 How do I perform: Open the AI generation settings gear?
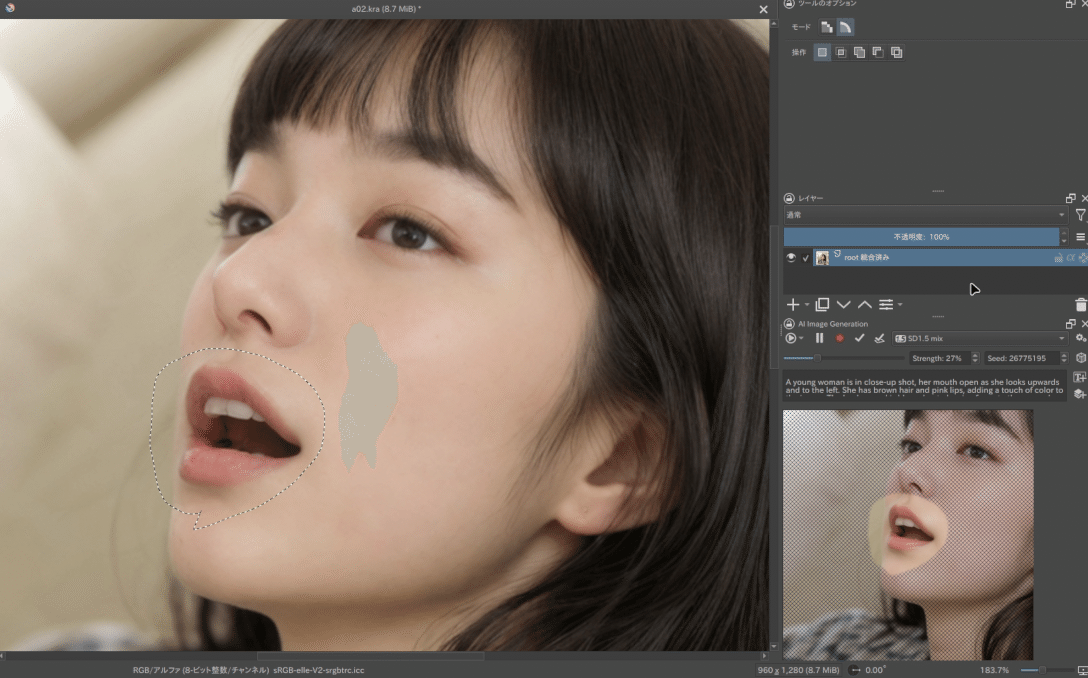pyautogui.click(x=1079, y=338)
